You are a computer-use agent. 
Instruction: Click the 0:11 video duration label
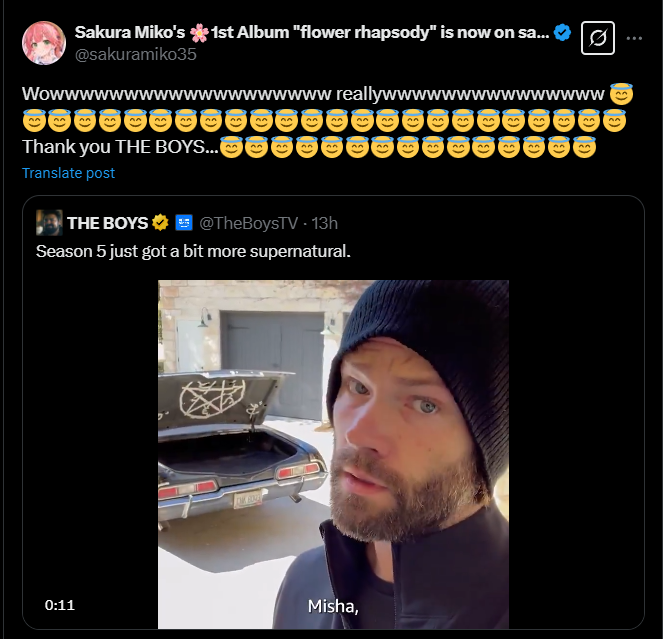tap(60, 605)
